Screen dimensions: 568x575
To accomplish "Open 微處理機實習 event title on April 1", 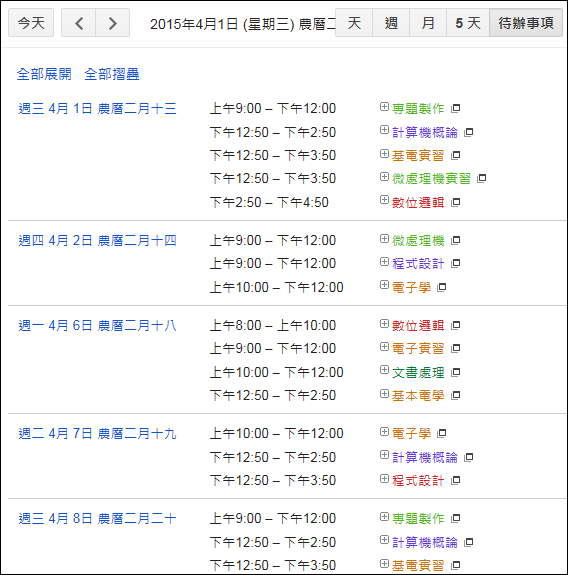I will tap(431, 179).
